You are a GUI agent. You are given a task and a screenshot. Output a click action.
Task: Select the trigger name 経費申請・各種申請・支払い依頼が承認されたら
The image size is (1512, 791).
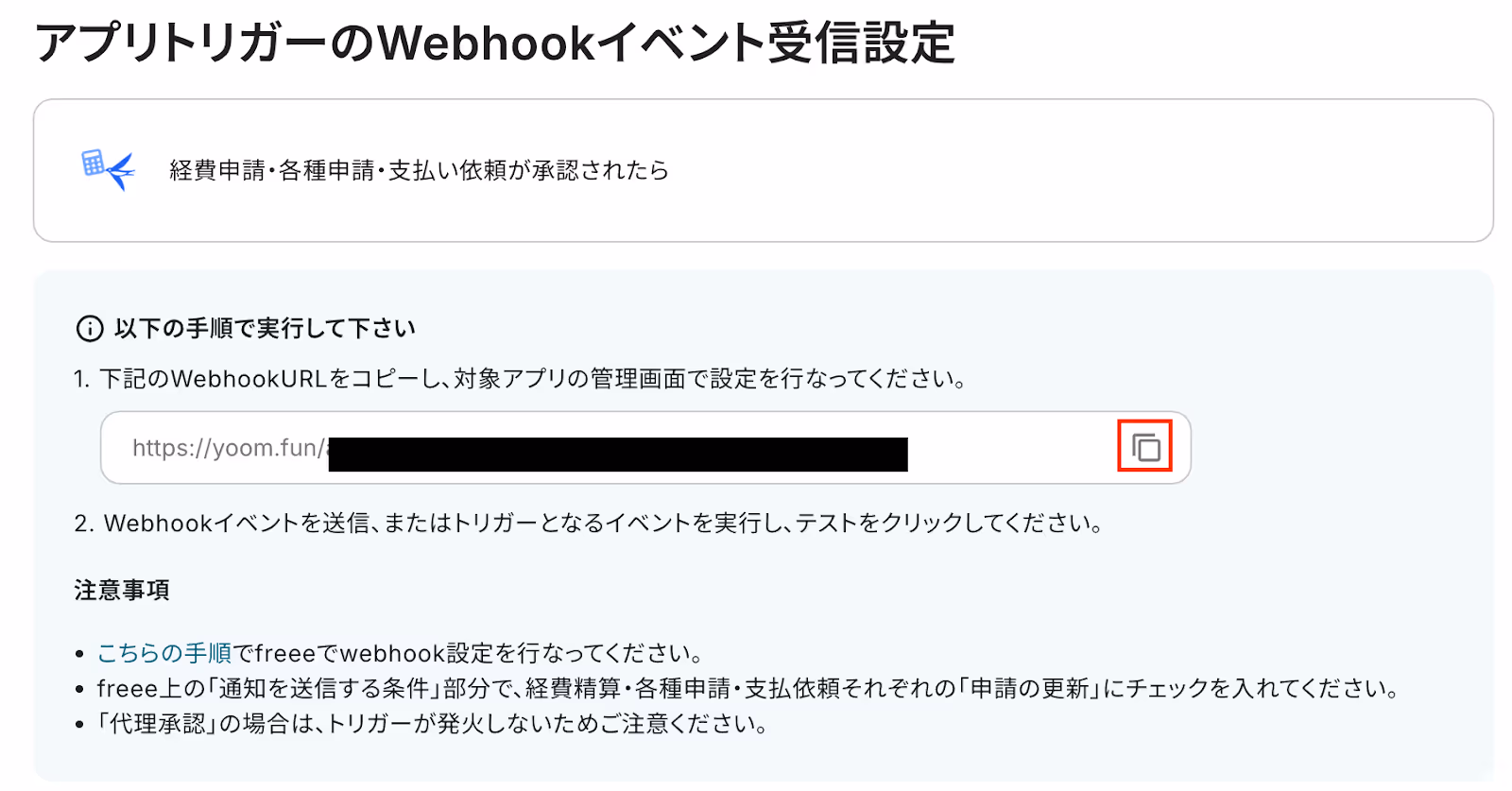click(x=420, y=170)
